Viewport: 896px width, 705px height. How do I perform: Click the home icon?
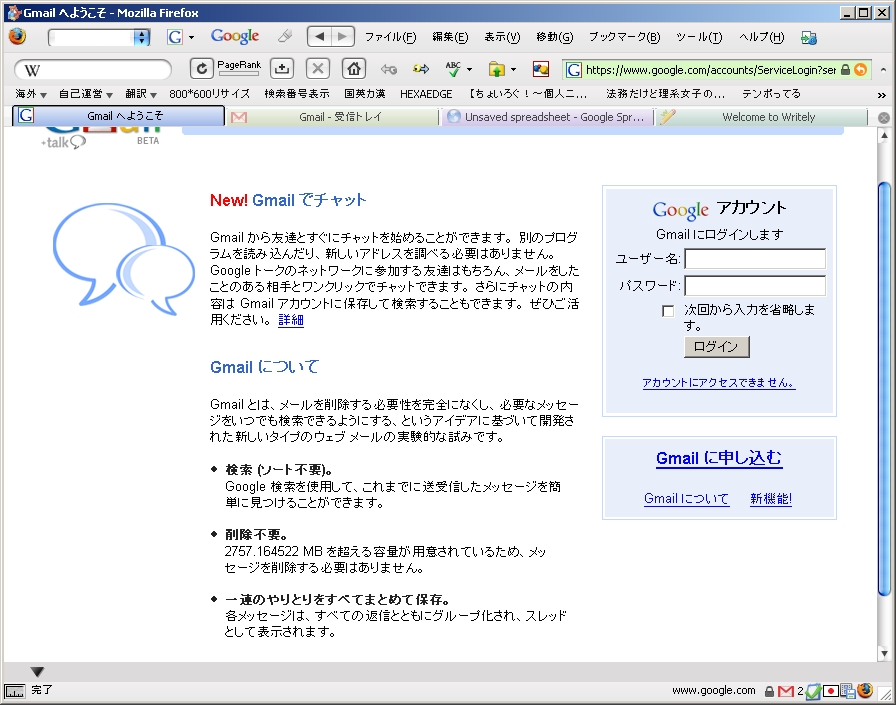pos(354,69)
